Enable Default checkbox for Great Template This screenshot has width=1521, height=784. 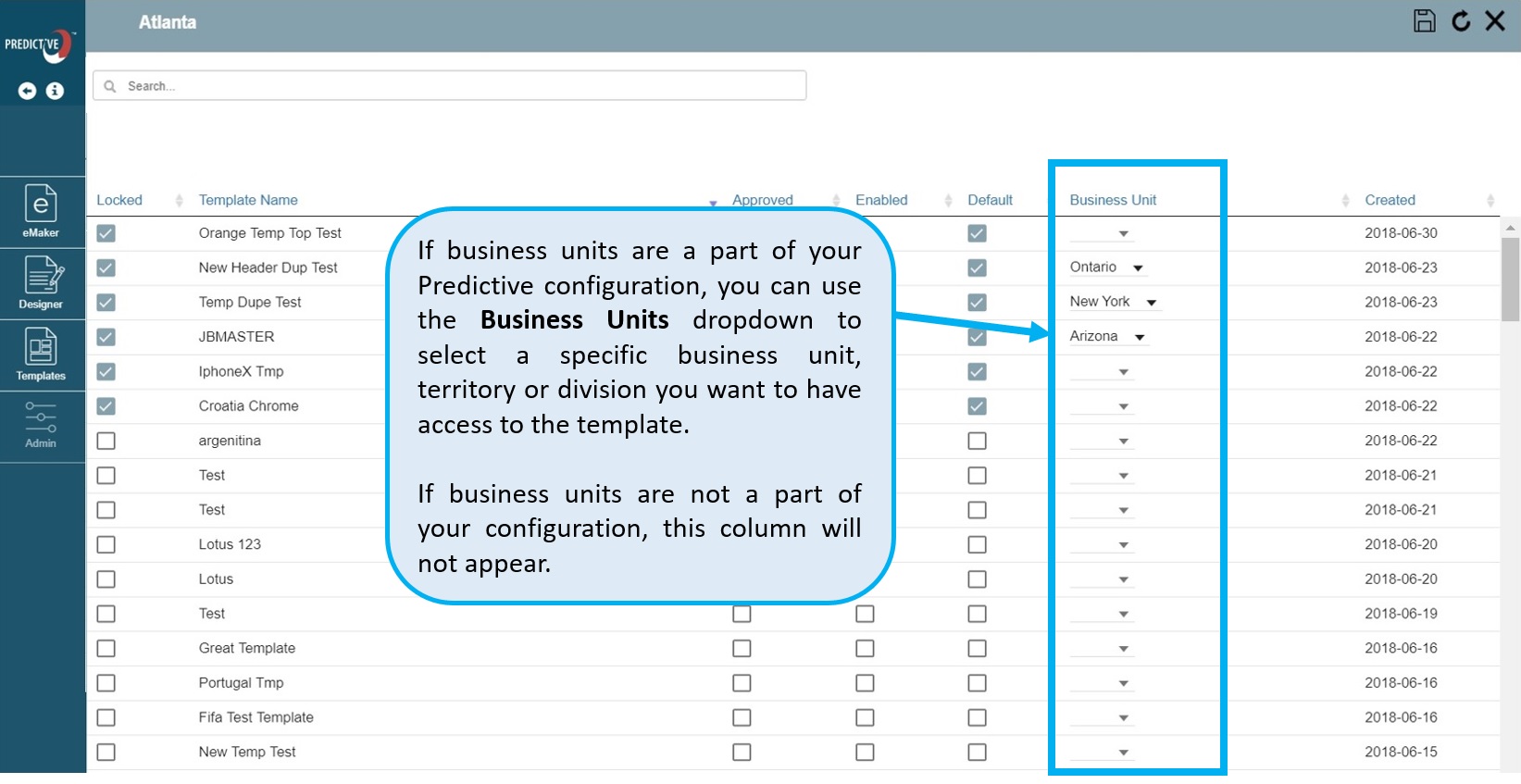click(977, 649)
